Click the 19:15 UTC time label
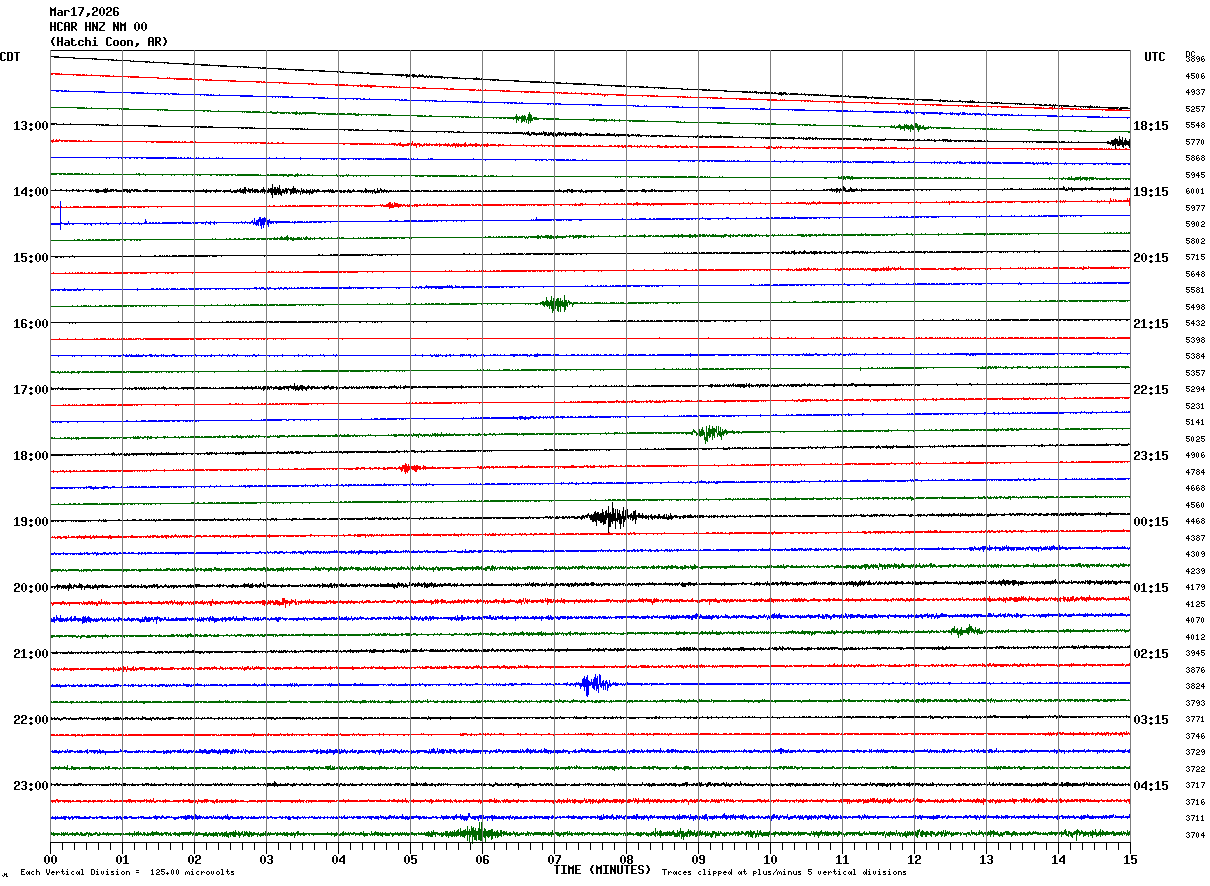The height and width of the screenshot is (886, 1210). [1150, 192]
